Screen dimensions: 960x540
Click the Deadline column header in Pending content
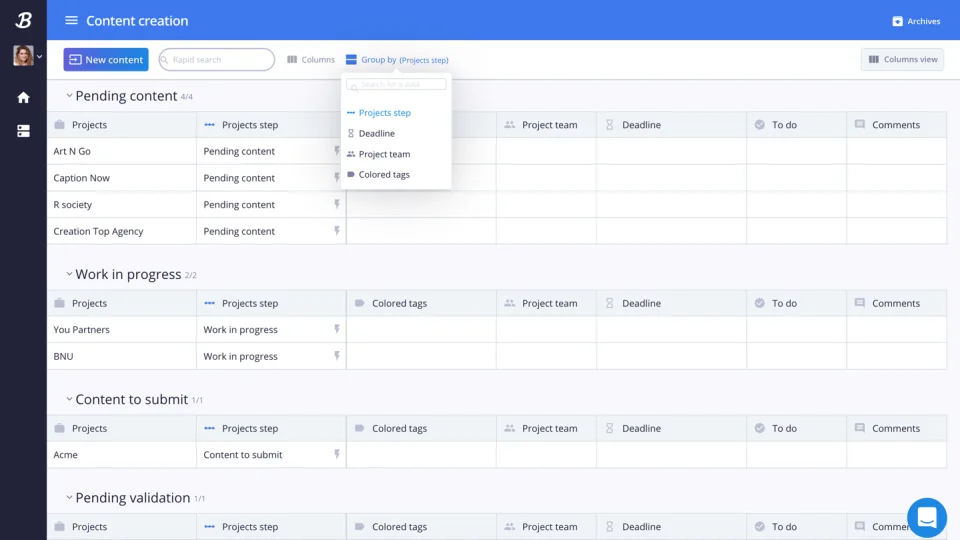click(672, 124)
